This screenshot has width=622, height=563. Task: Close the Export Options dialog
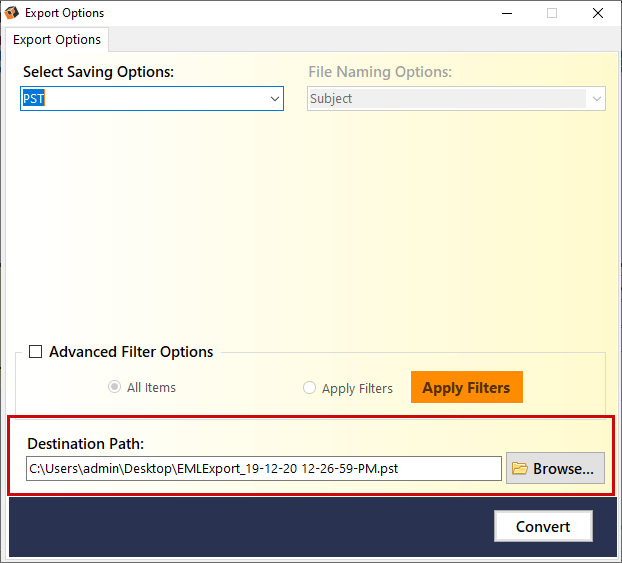click(x=597, y=13)
